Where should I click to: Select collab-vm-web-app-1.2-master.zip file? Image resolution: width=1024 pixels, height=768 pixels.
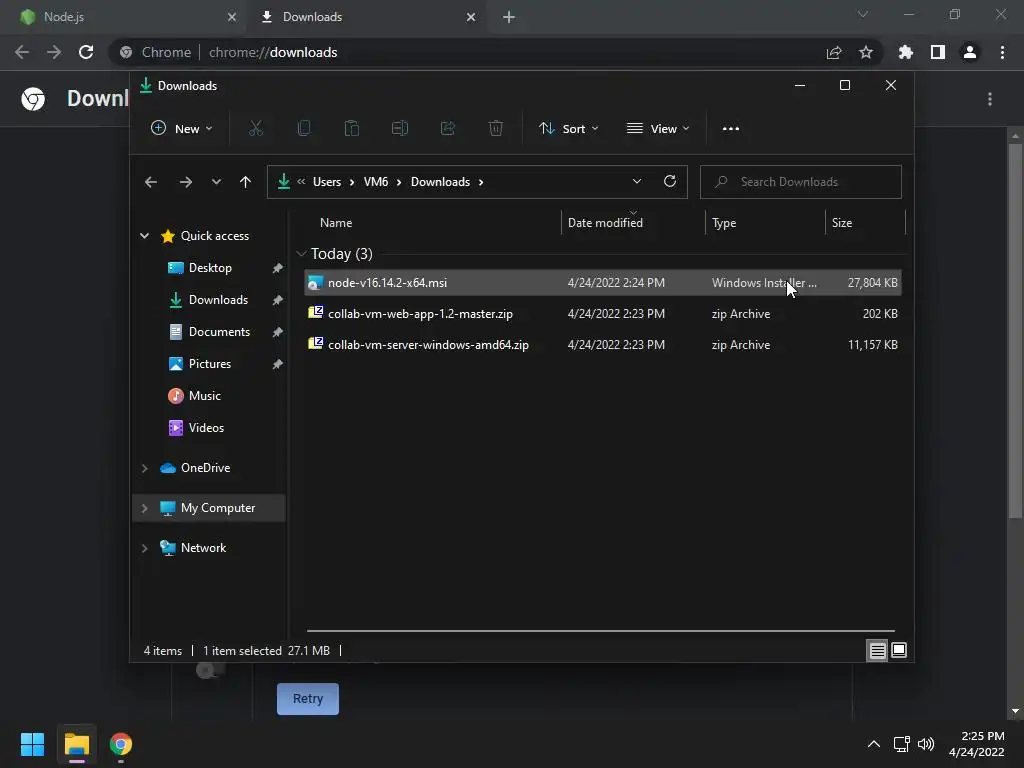tap(603, 314)
